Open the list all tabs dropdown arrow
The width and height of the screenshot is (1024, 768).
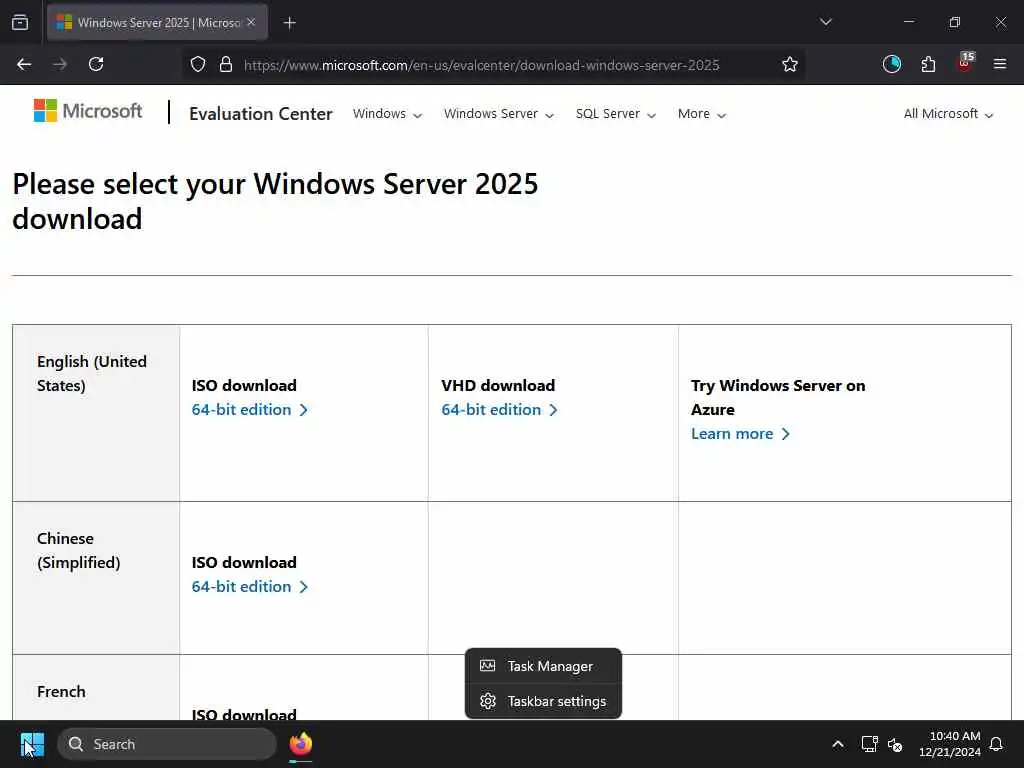click(825, 22)
